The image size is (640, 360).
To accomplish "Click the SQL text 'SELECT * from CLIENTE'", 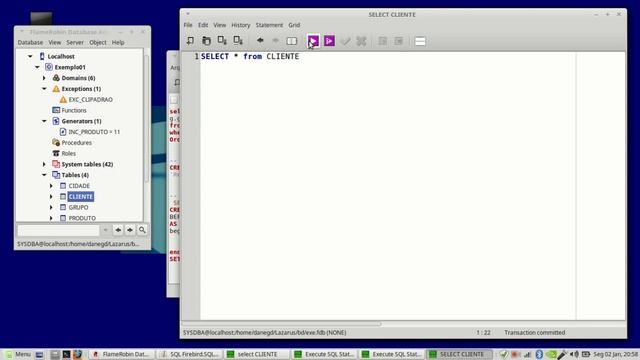I will coord(250,56).
